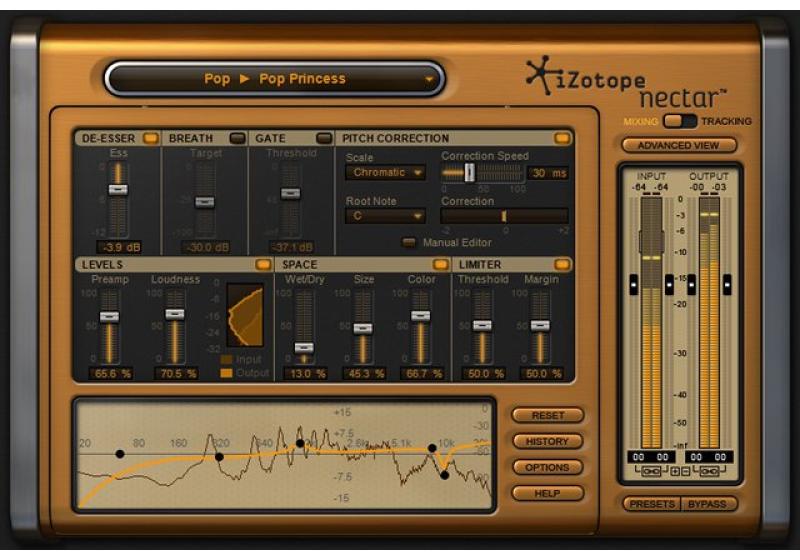Image resolution: width=800 pixels, height=560 pixels.
Task: Click the Advanced View button
Action: tap(679, 145)
